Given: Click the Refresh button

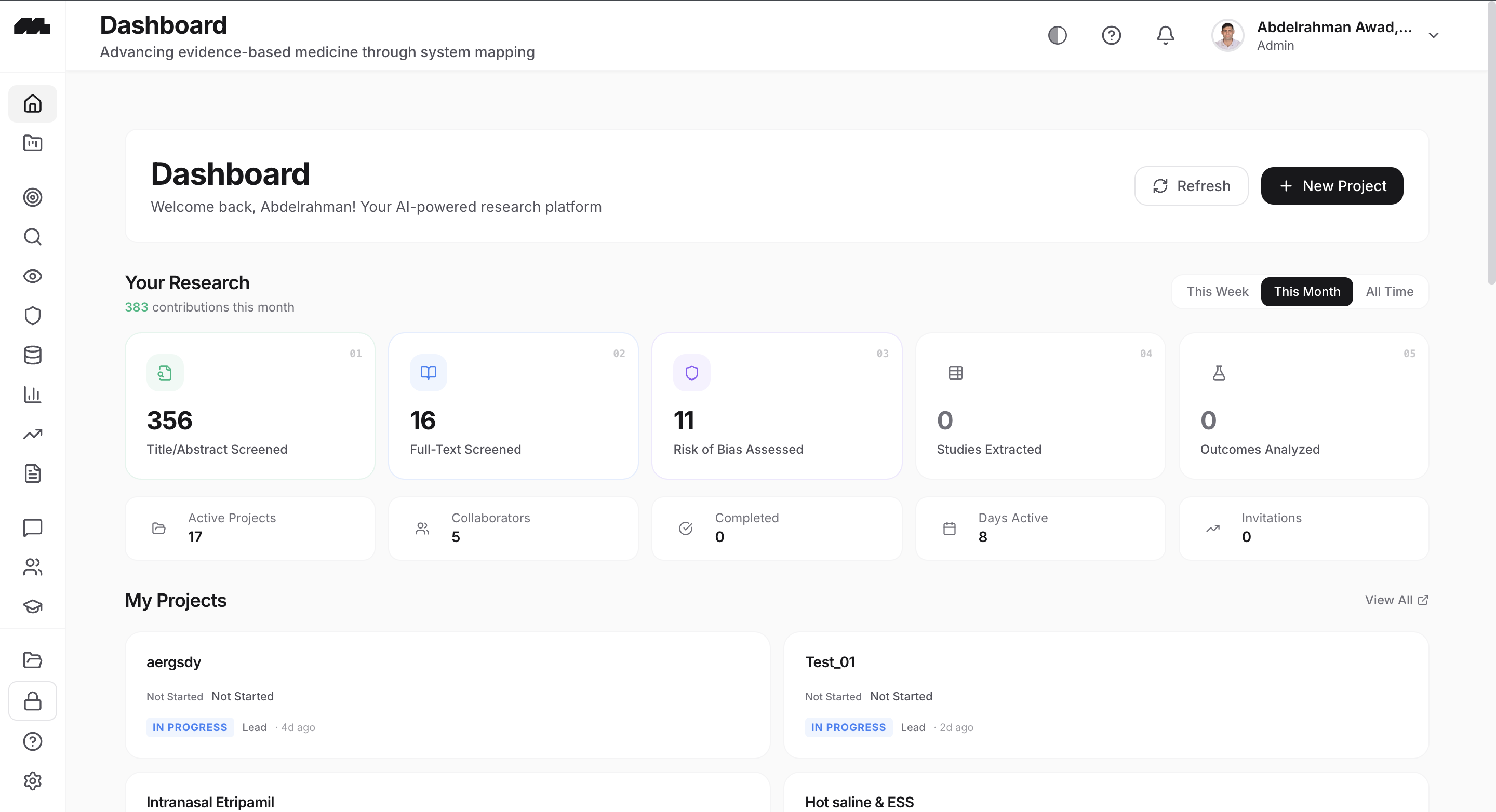Looking at the screenshot, I should pos(1191,186).
